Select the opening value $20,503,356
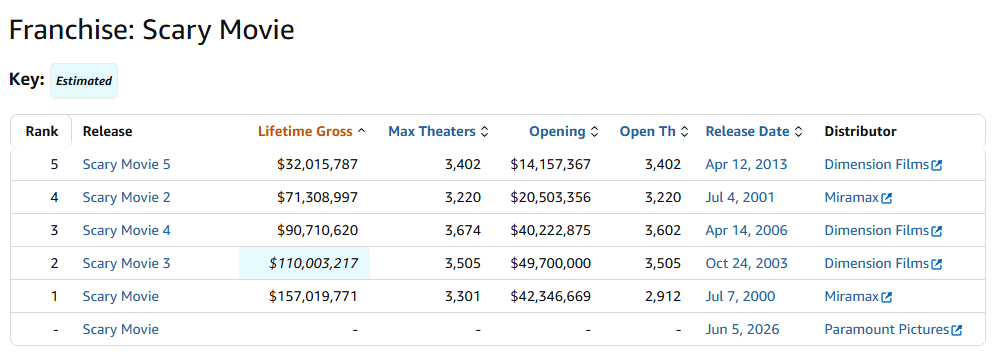This screenshot has height=363, width=997. pyautogui.click(x=551, y=197)
